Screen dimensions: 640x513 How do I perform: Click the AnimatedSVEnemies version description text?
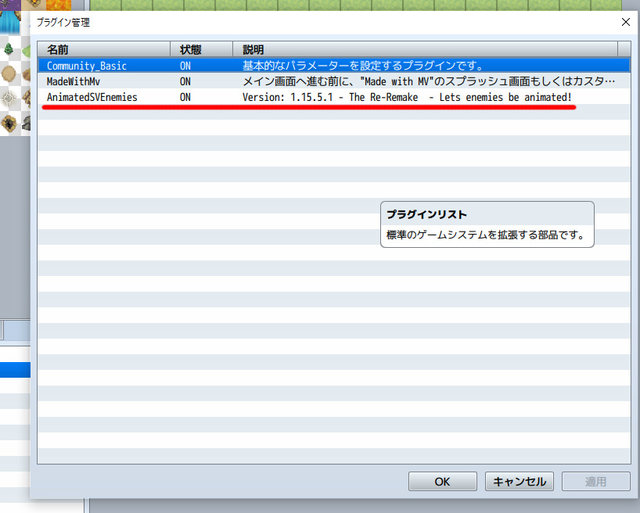407,97
